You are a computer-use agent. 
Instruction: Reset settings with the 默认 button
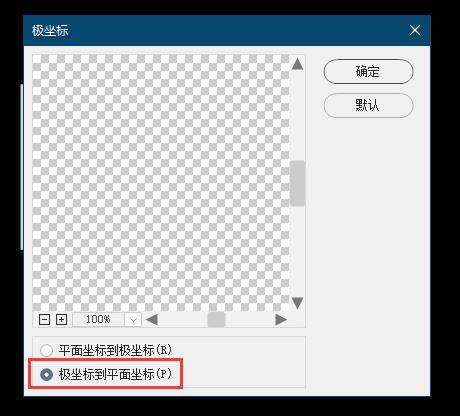[x=368, y=105]
